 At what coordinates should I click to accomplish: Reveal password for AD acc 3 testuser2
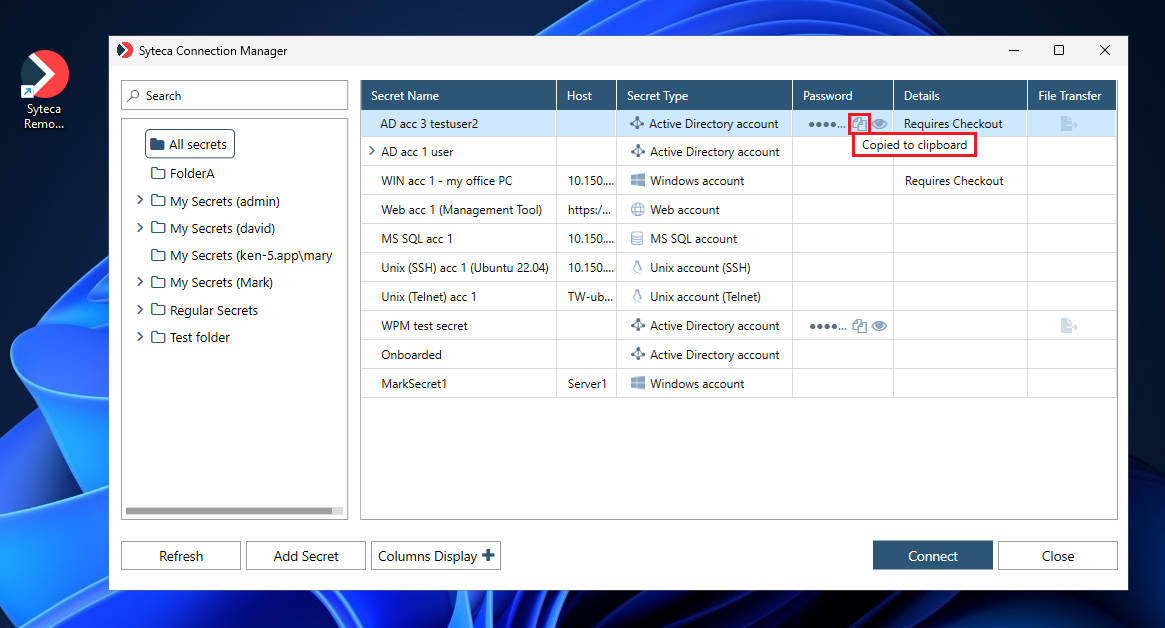pos(879,124)
